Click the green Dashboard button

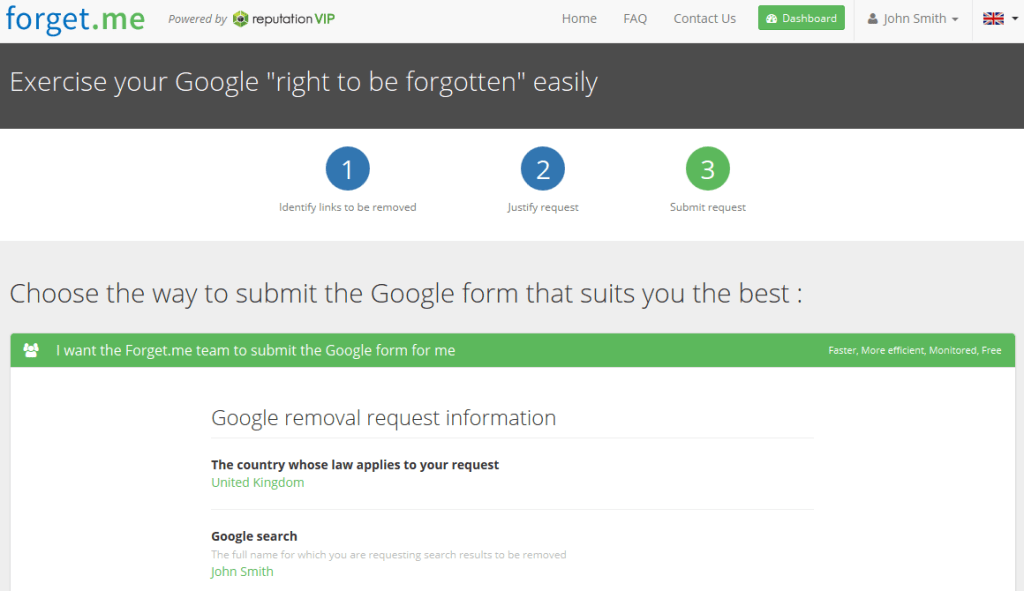pyautogui.click(x=801, y=18)
